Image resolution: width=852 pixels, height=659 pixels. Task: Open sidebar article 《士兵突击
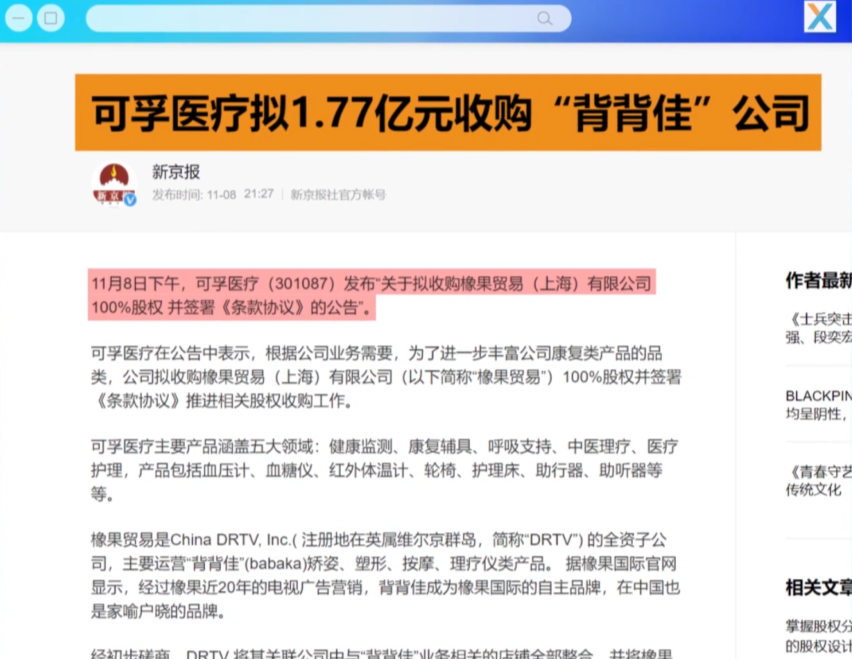[x=818, y=328]
